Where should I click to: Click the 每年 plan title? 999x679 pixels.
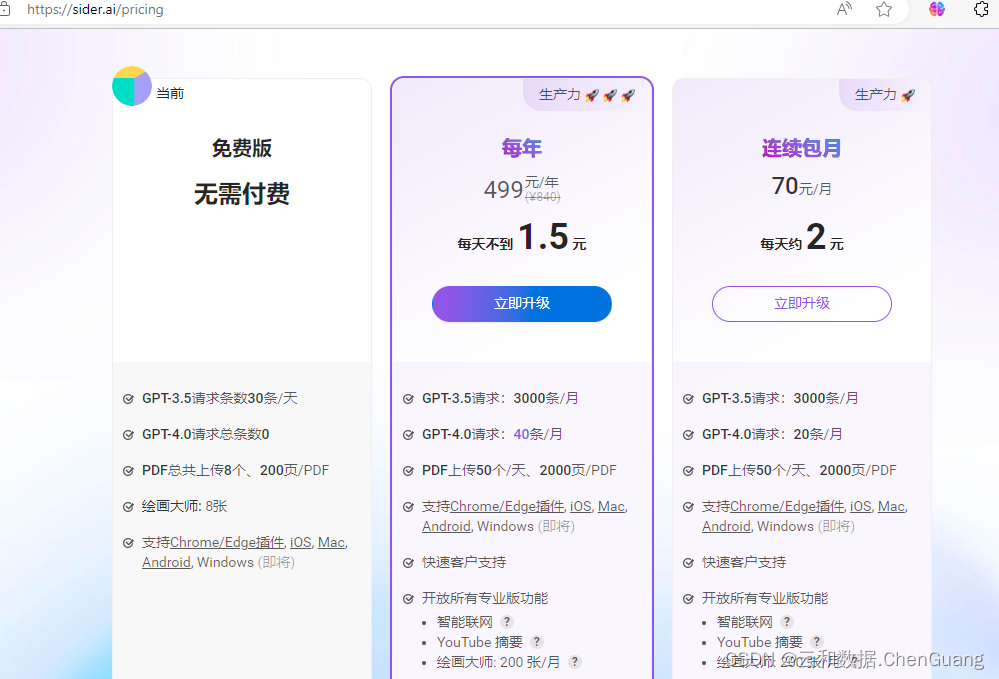(522, 148)
